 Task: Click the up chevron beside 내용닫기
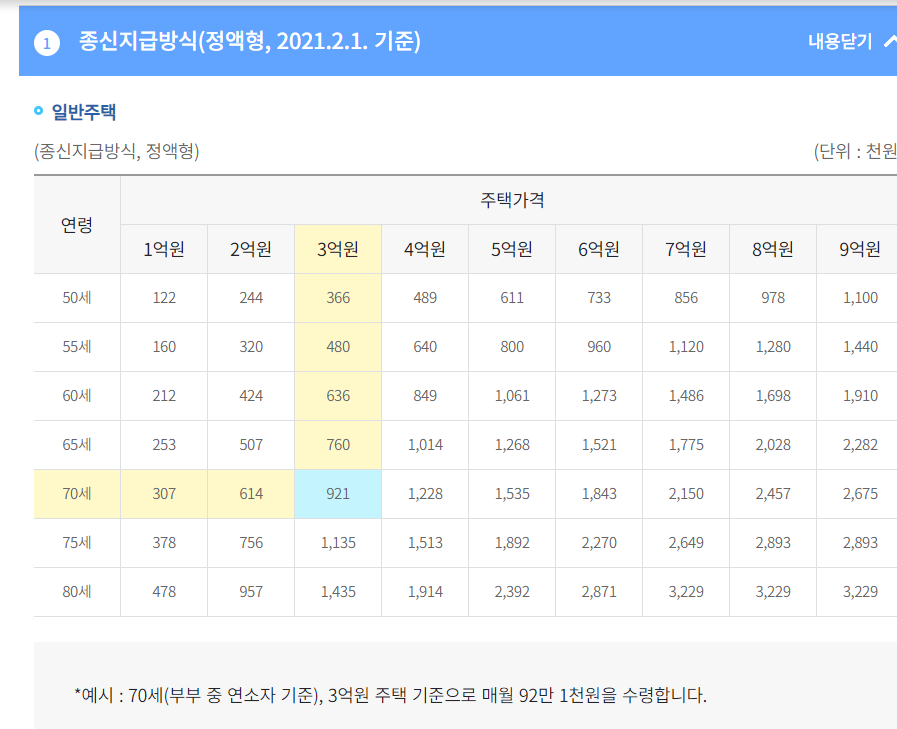[891, 41]
